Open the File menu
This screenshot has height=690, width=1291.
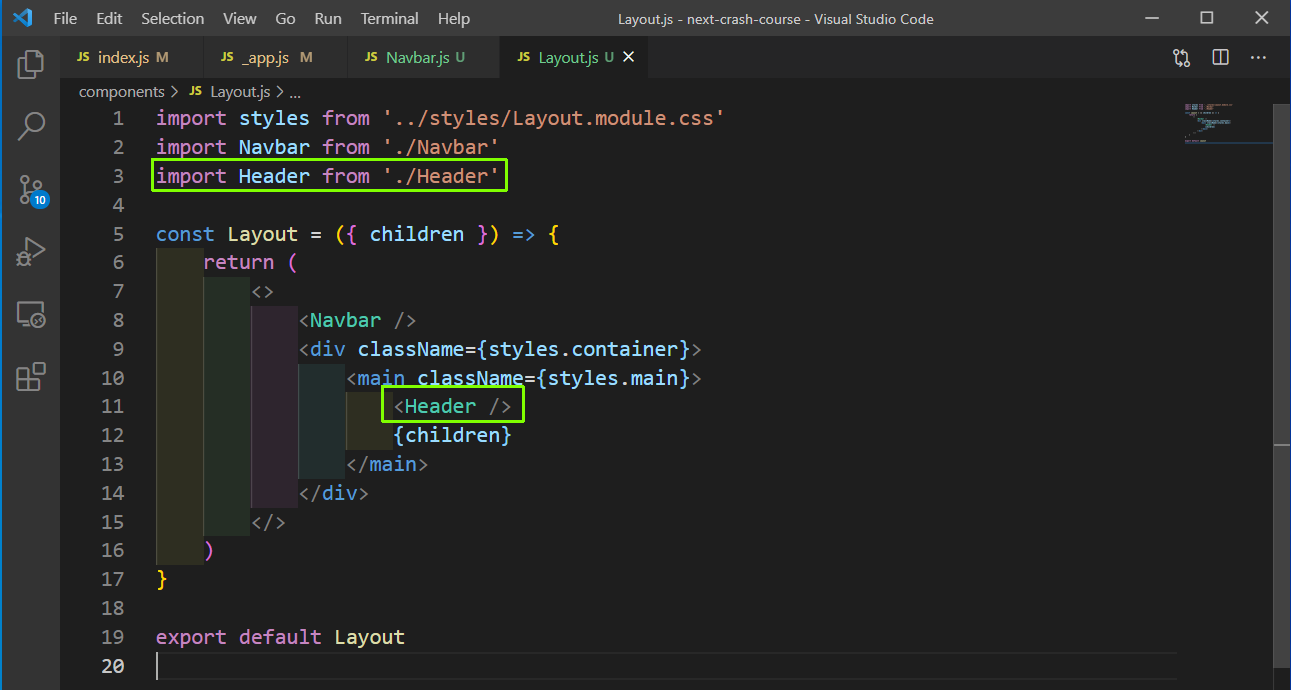click(x=65, y=19)
